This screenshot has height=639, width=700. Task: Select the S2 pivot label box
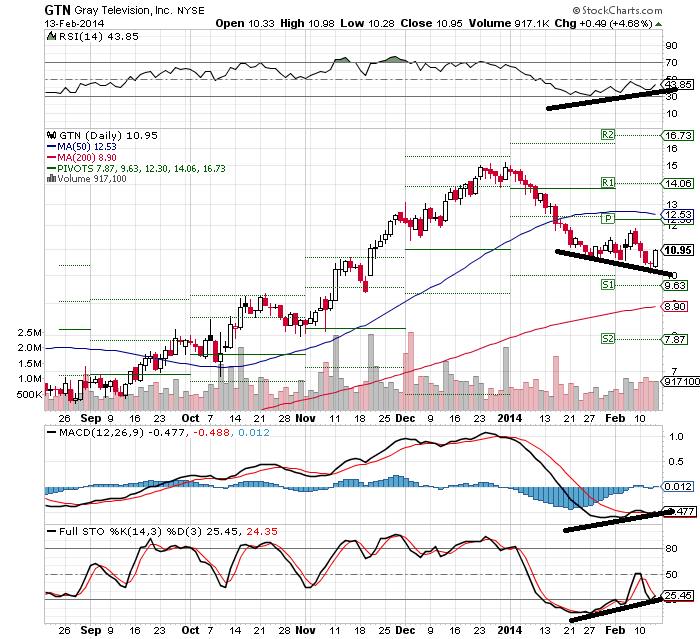(x=608, y=338)
